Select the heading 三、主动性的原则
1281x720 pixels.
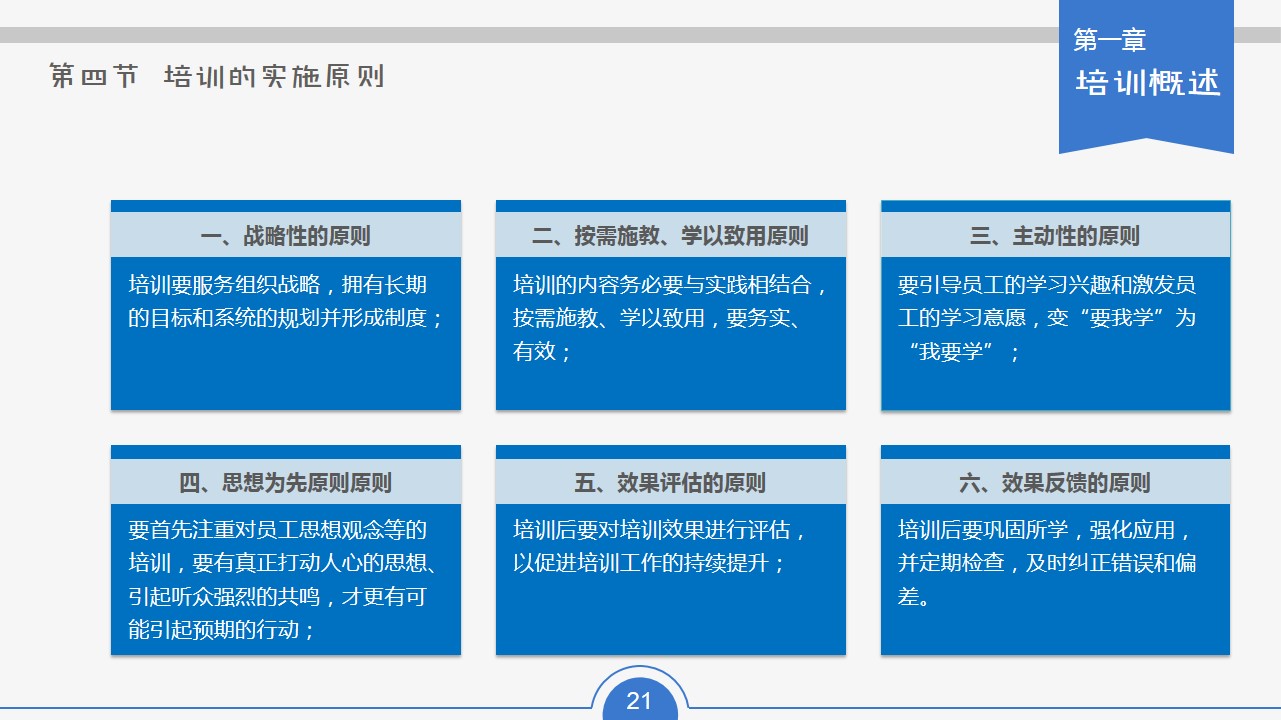click(x=1055, y=237)
